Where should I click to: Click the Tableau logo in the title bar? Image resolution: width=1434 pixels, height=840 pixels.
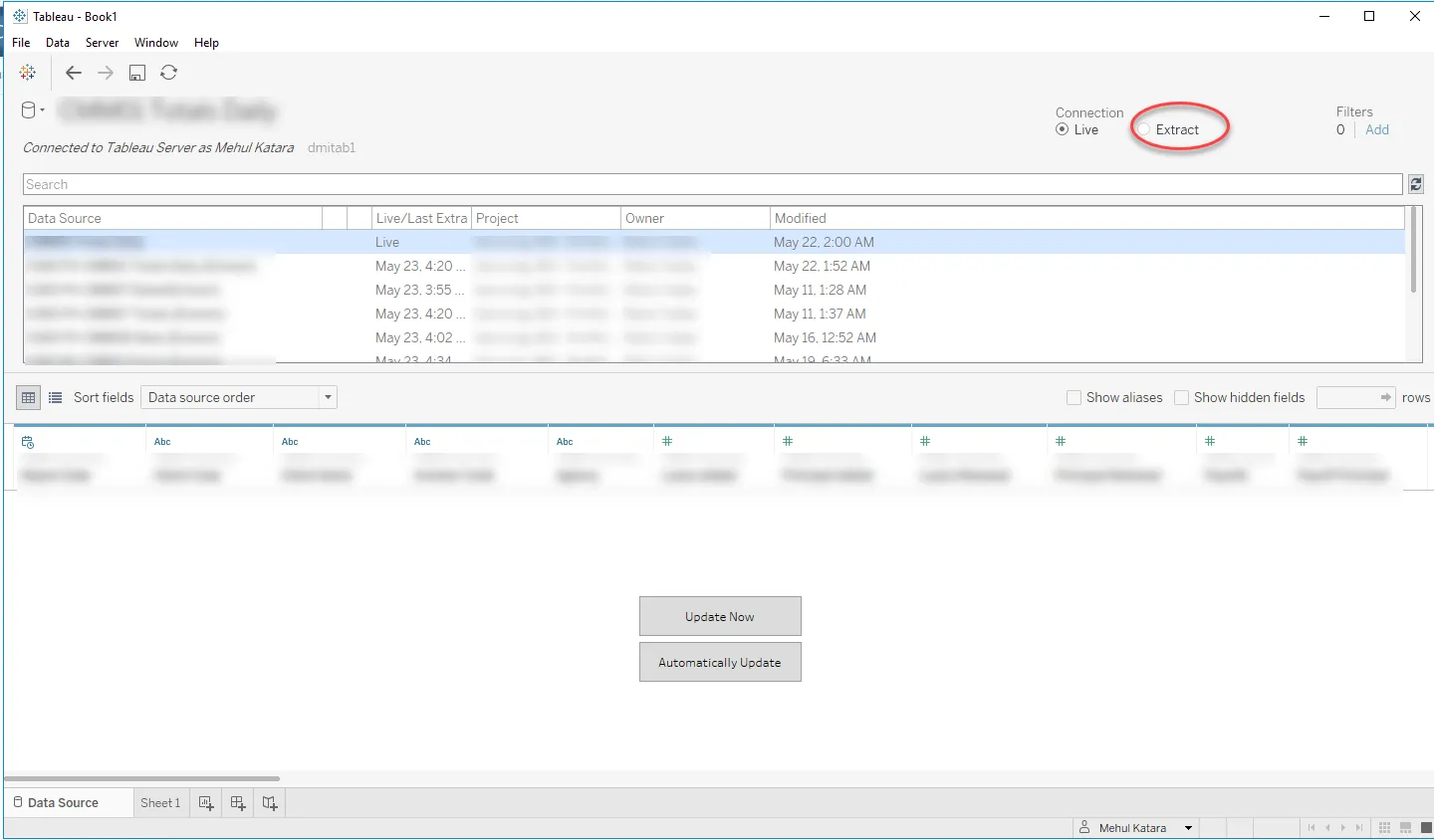pyautogui.click(x=20, y=16)
